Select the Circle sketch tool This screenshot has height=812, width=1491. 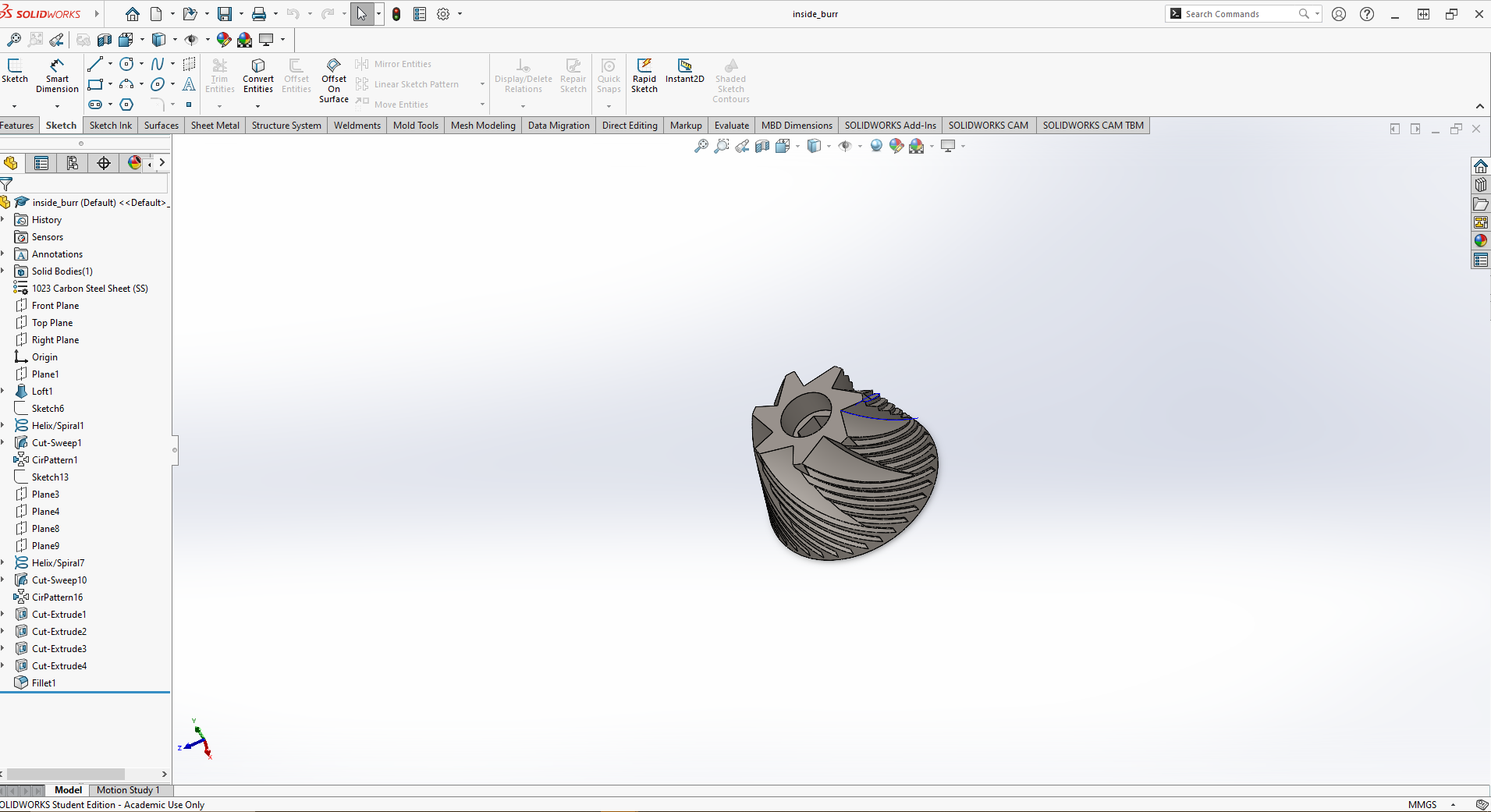tap(126, 64)
